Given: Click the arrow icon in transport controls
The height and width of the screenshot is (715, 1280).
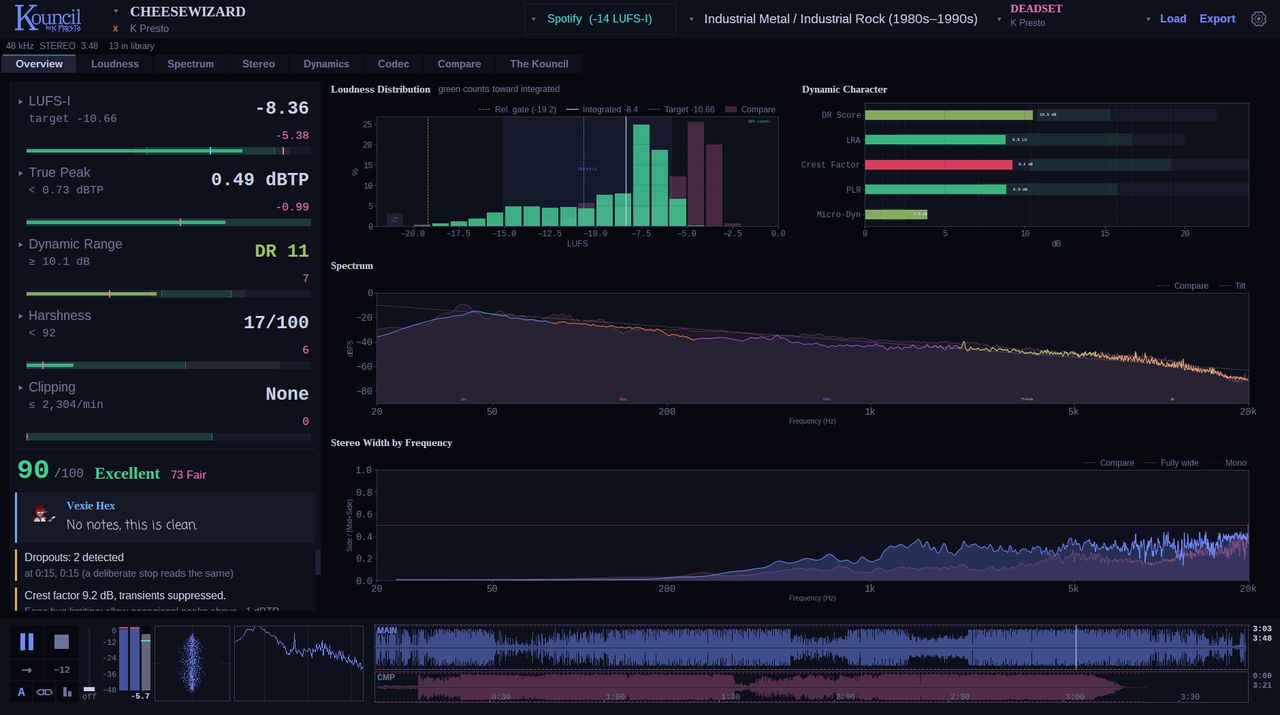Looking at the screenshot, I should coord(27,670).
